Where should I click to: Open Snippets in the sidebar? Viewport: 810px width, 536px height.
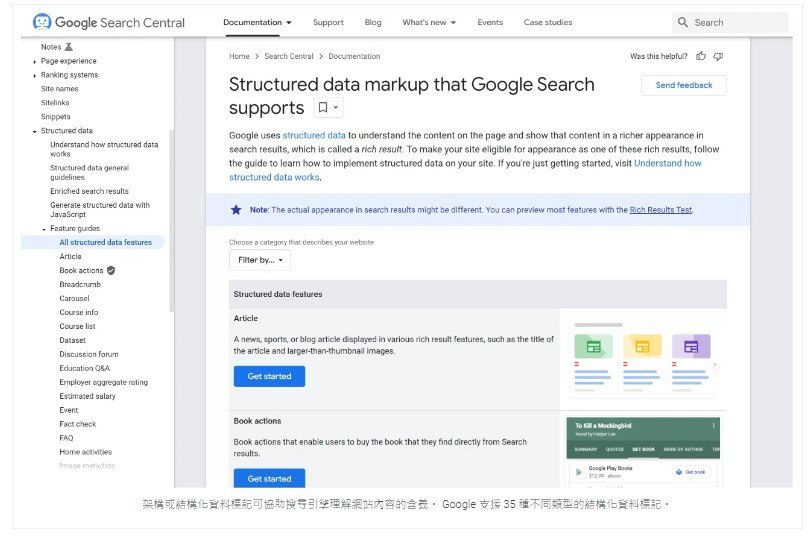pos(55,117)
